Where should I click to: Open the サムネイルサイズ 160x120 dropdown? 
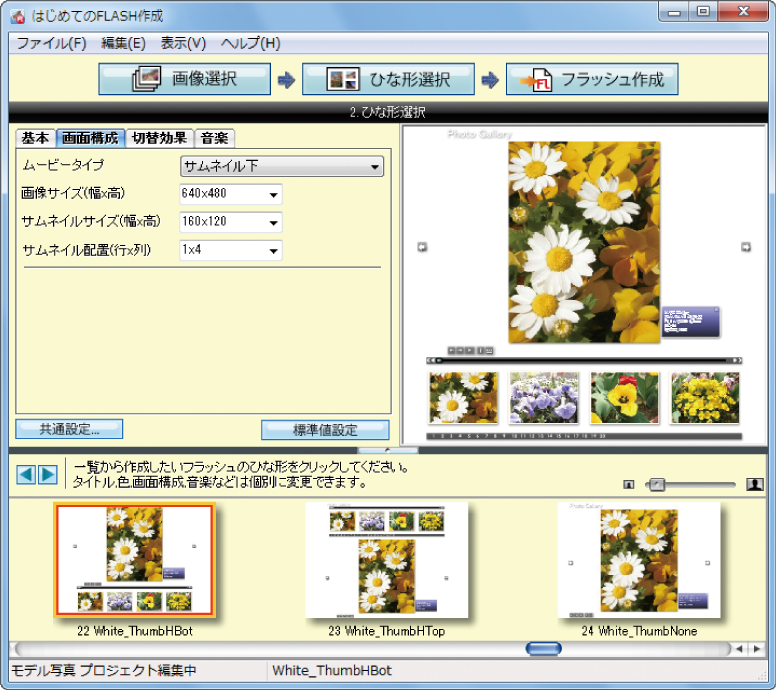coord(231,222)
